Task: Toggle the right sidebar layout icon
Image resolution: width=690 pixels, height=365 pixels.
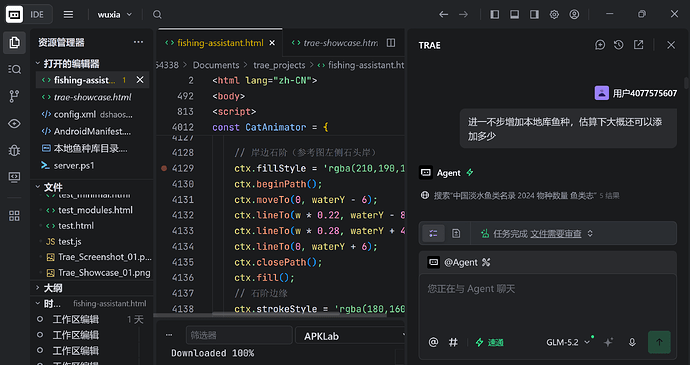Action: point(534,15)
